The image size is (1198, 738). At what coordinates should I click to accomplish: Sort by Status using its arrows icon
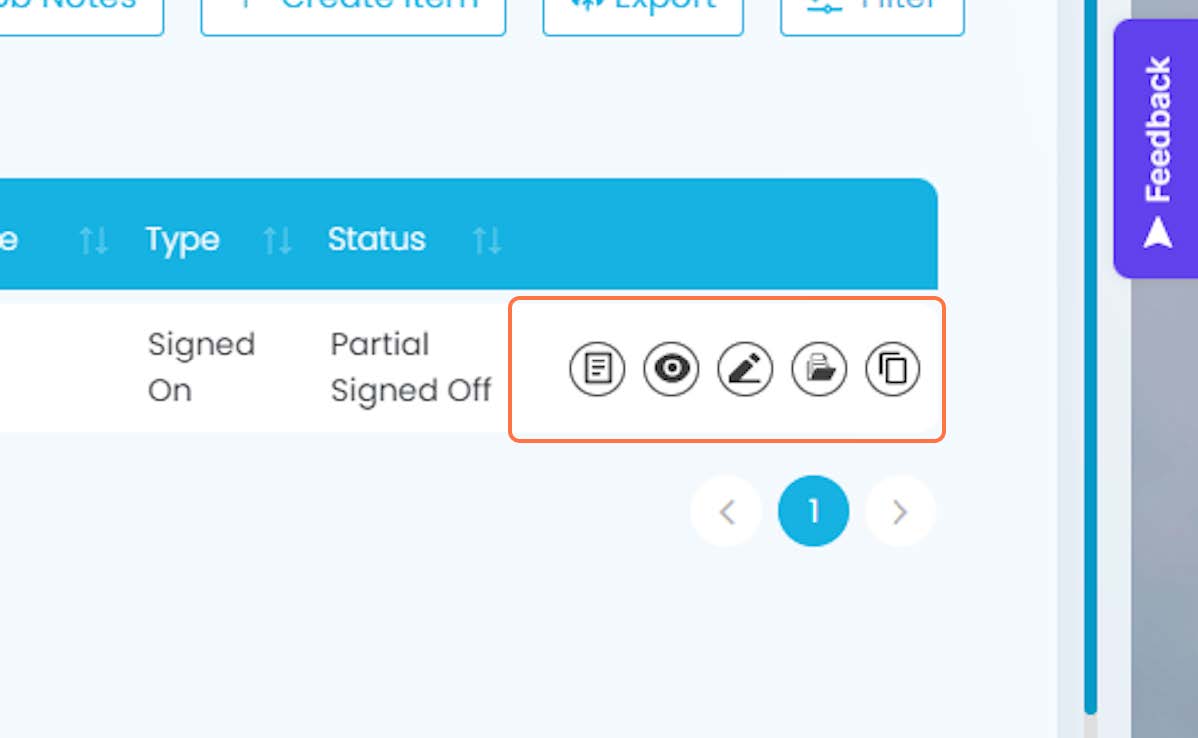487,241
